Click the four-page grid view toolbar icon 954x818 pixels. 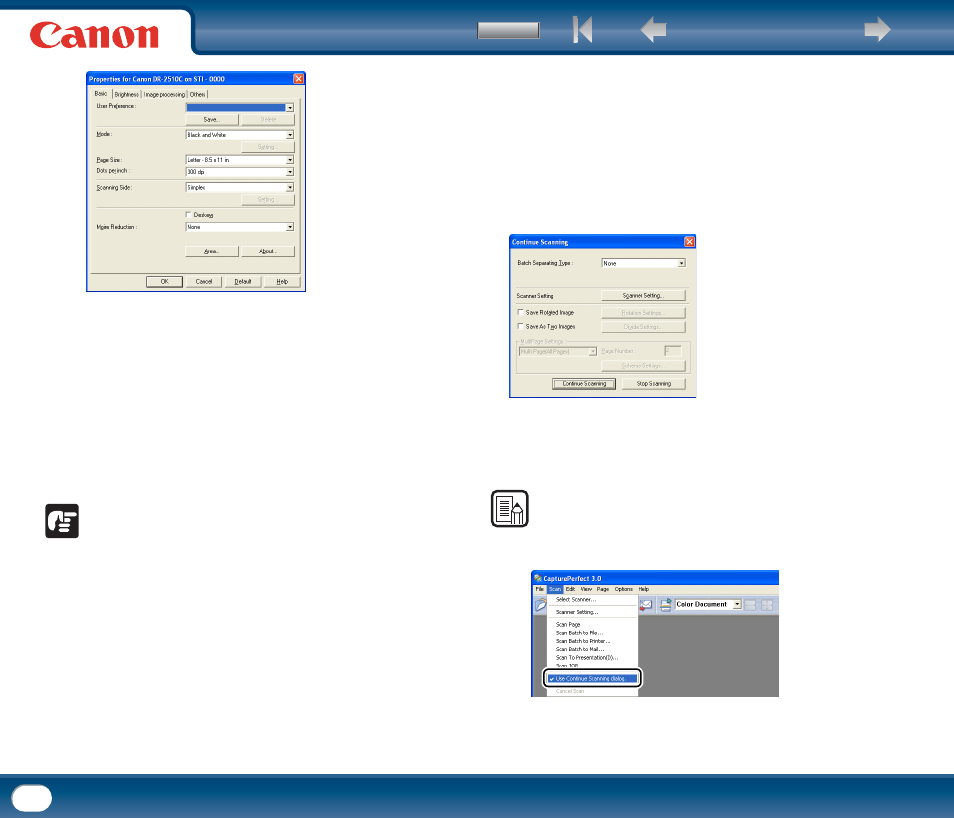pos(767,605)
